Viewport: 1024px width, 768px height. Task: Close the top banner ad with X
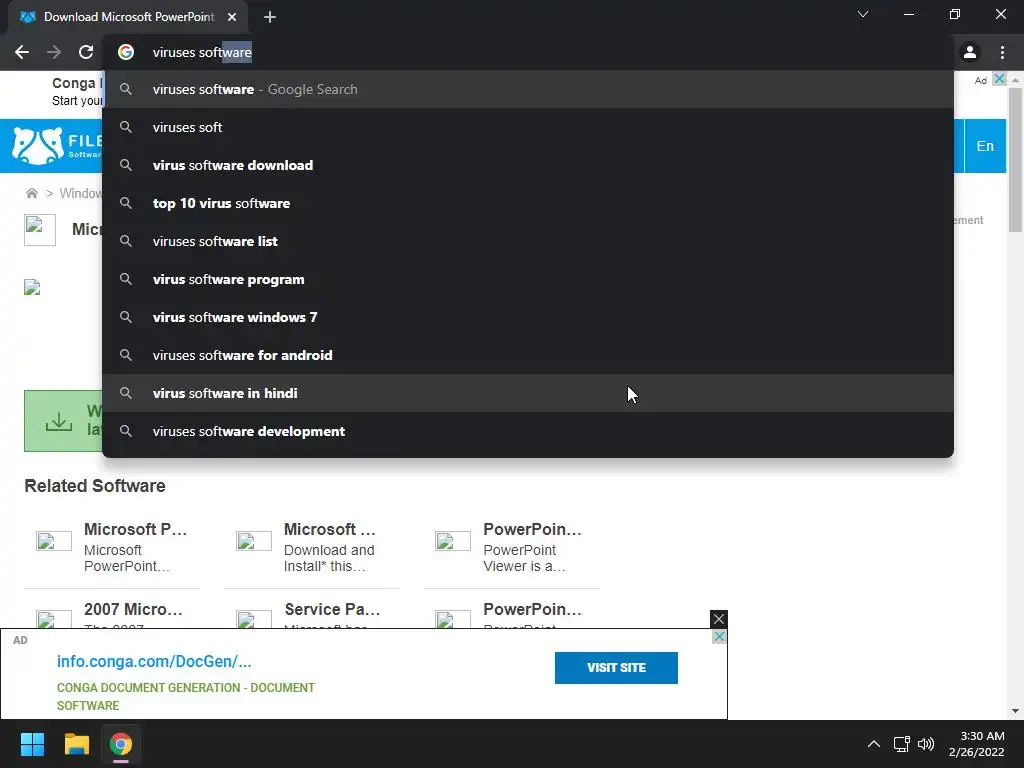click(x=999, y=79)
